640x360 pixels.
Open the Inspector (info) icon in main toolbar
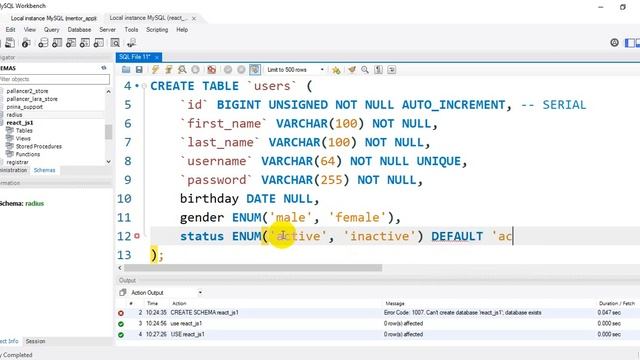[x=26, y=43]
